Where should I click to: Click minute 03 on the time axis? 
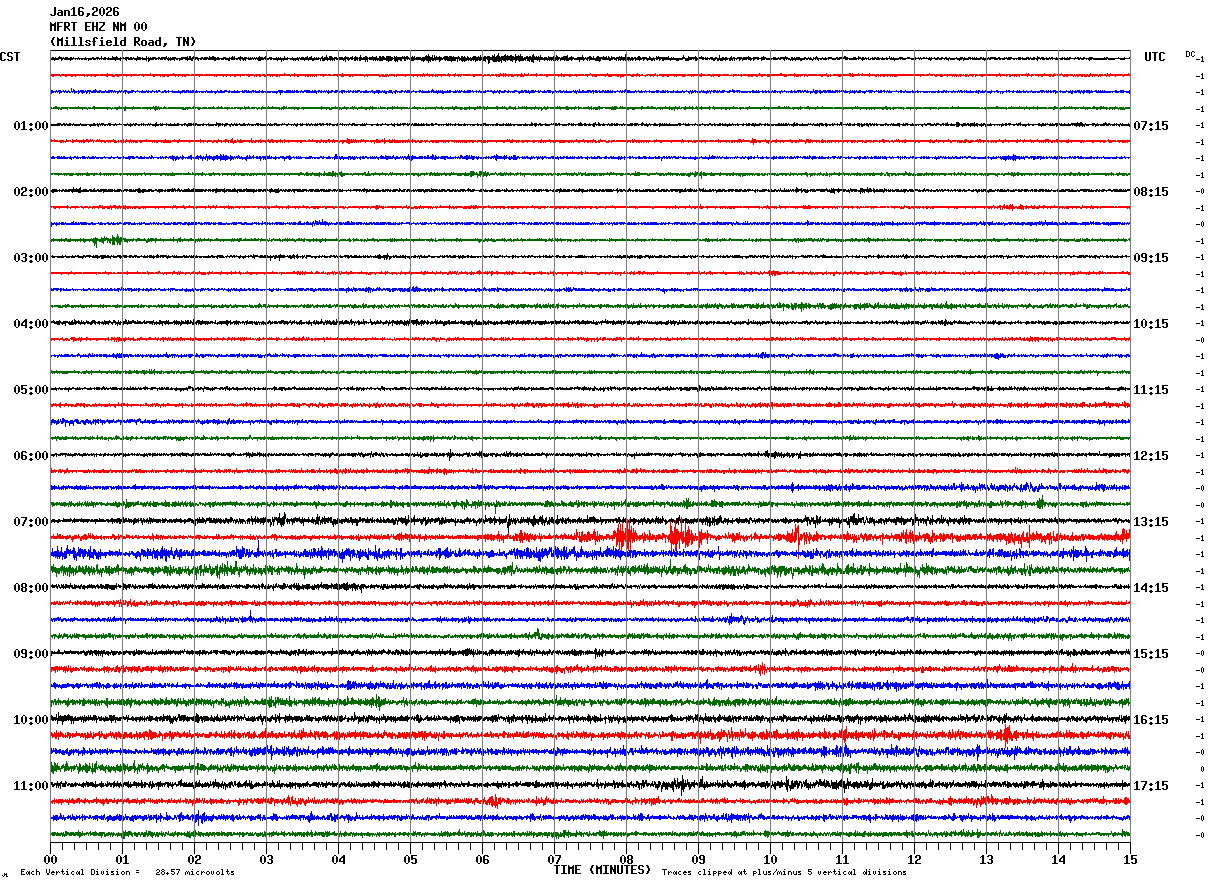click(x=266, y=858)
